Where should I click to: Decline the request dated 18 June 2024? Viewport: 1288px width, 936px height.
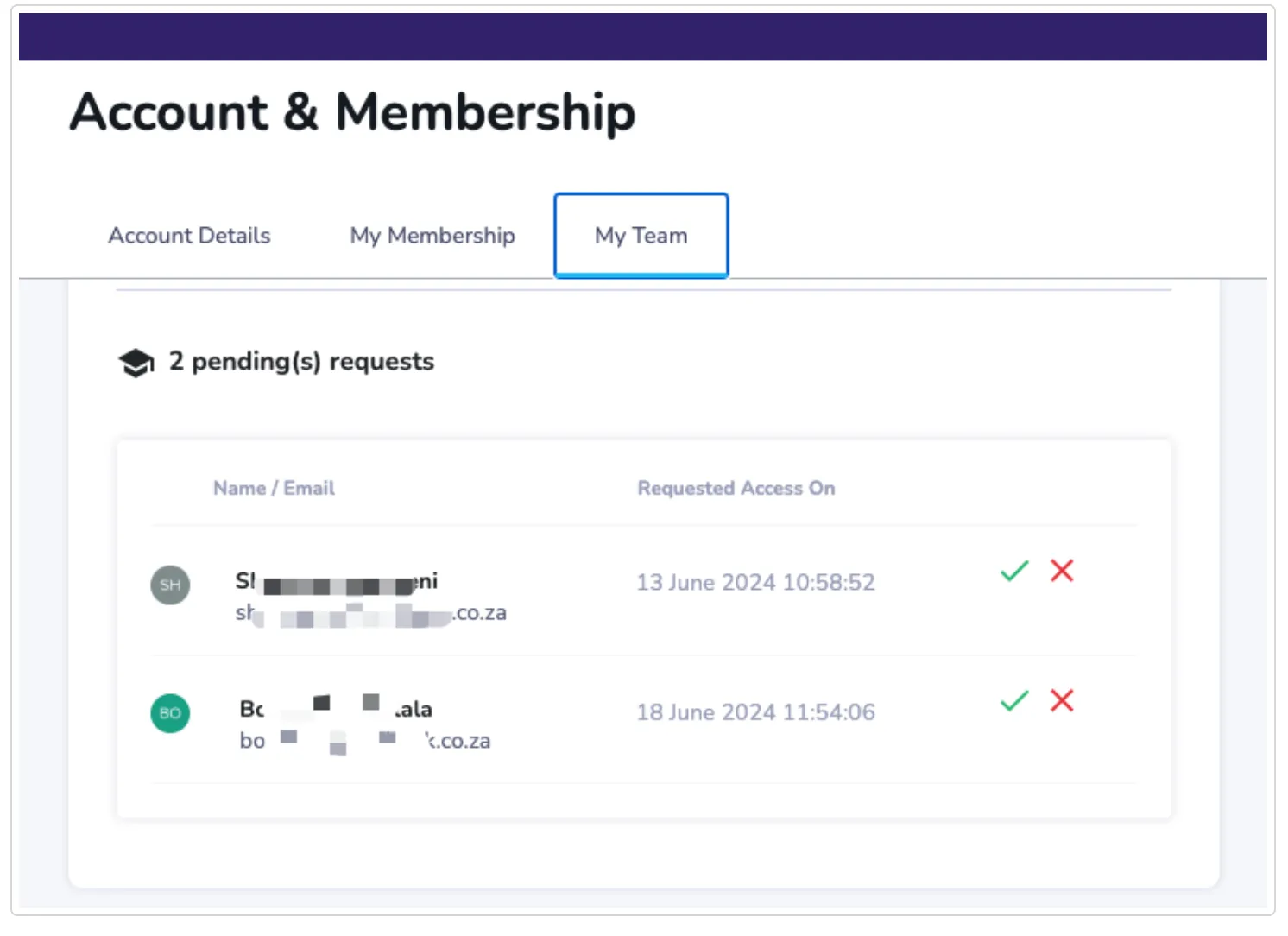point(1061,700)
